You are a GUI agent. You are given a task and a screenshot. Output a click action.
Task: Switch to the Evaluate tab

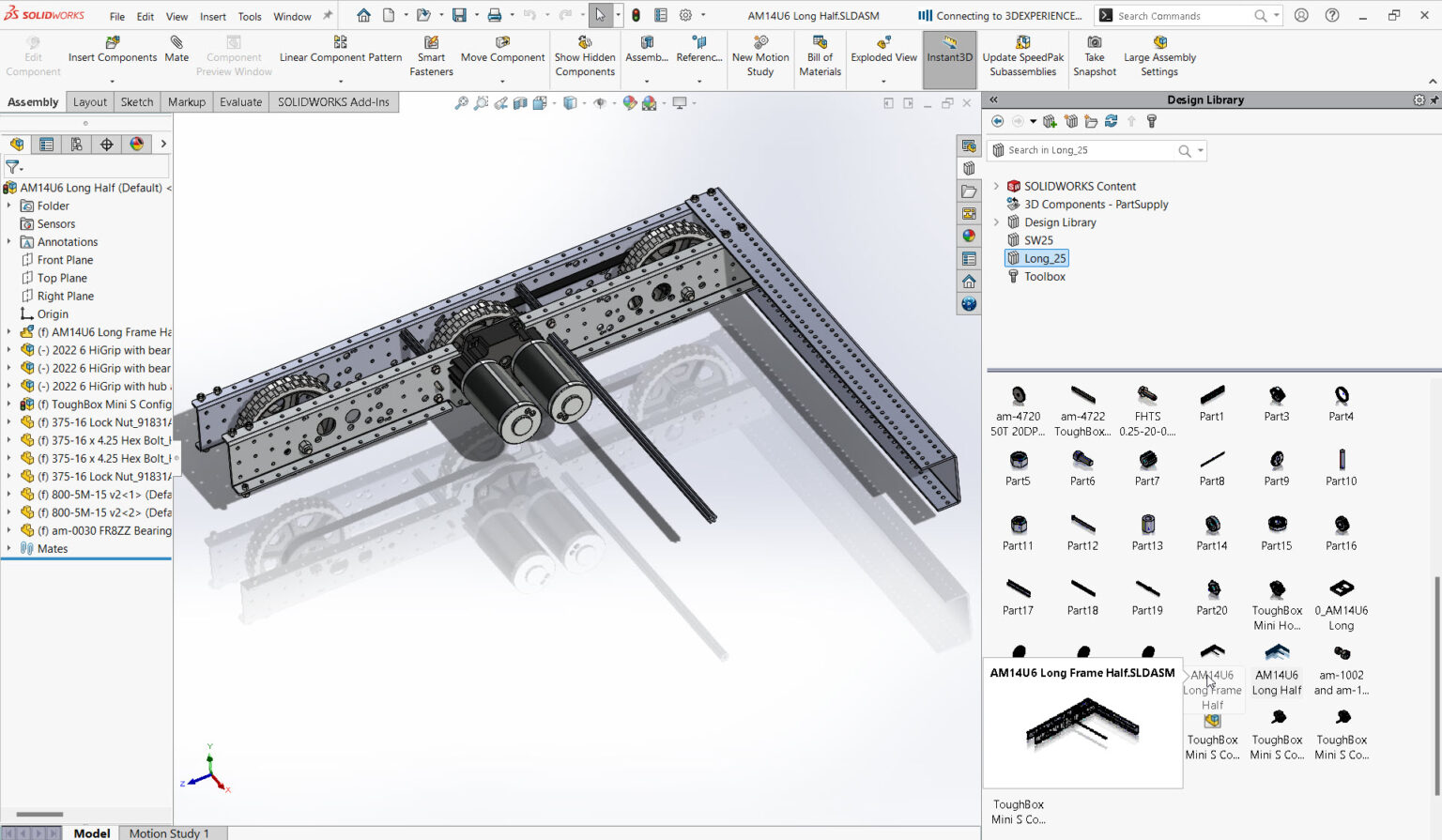click(240, 101)
